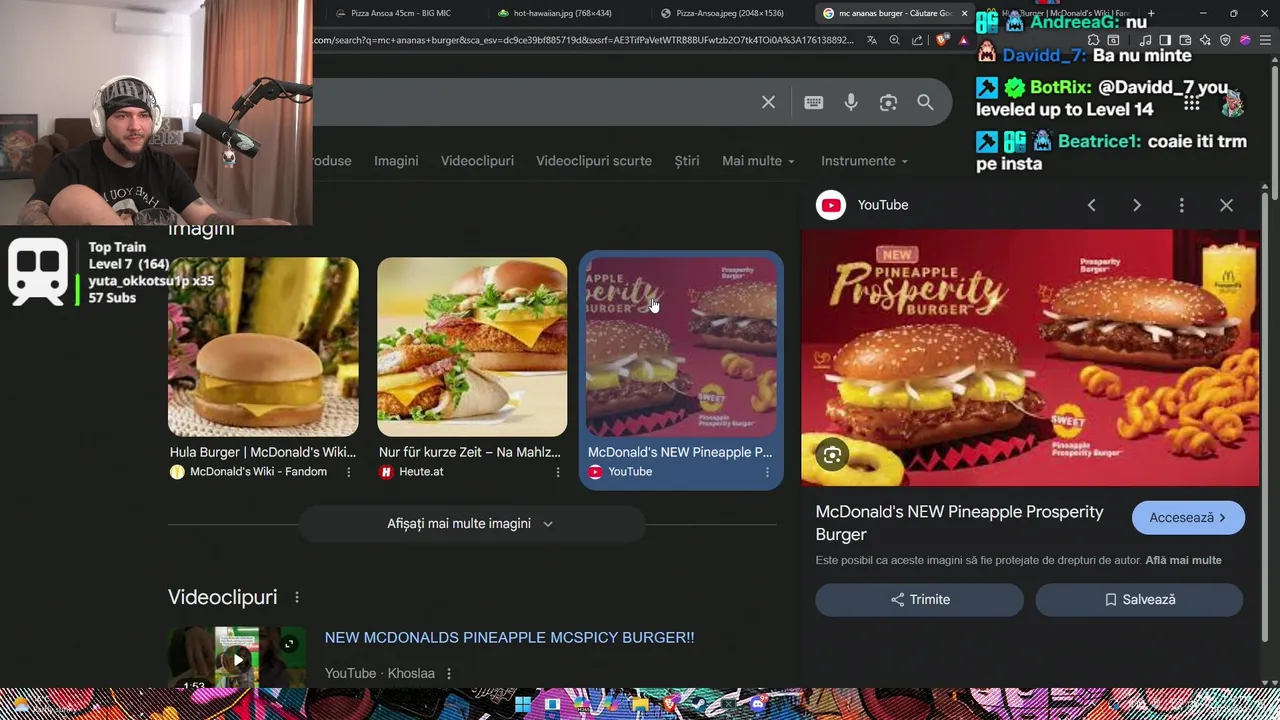
Task: Open options menu for Heute.at result
Action: (558, 472)
